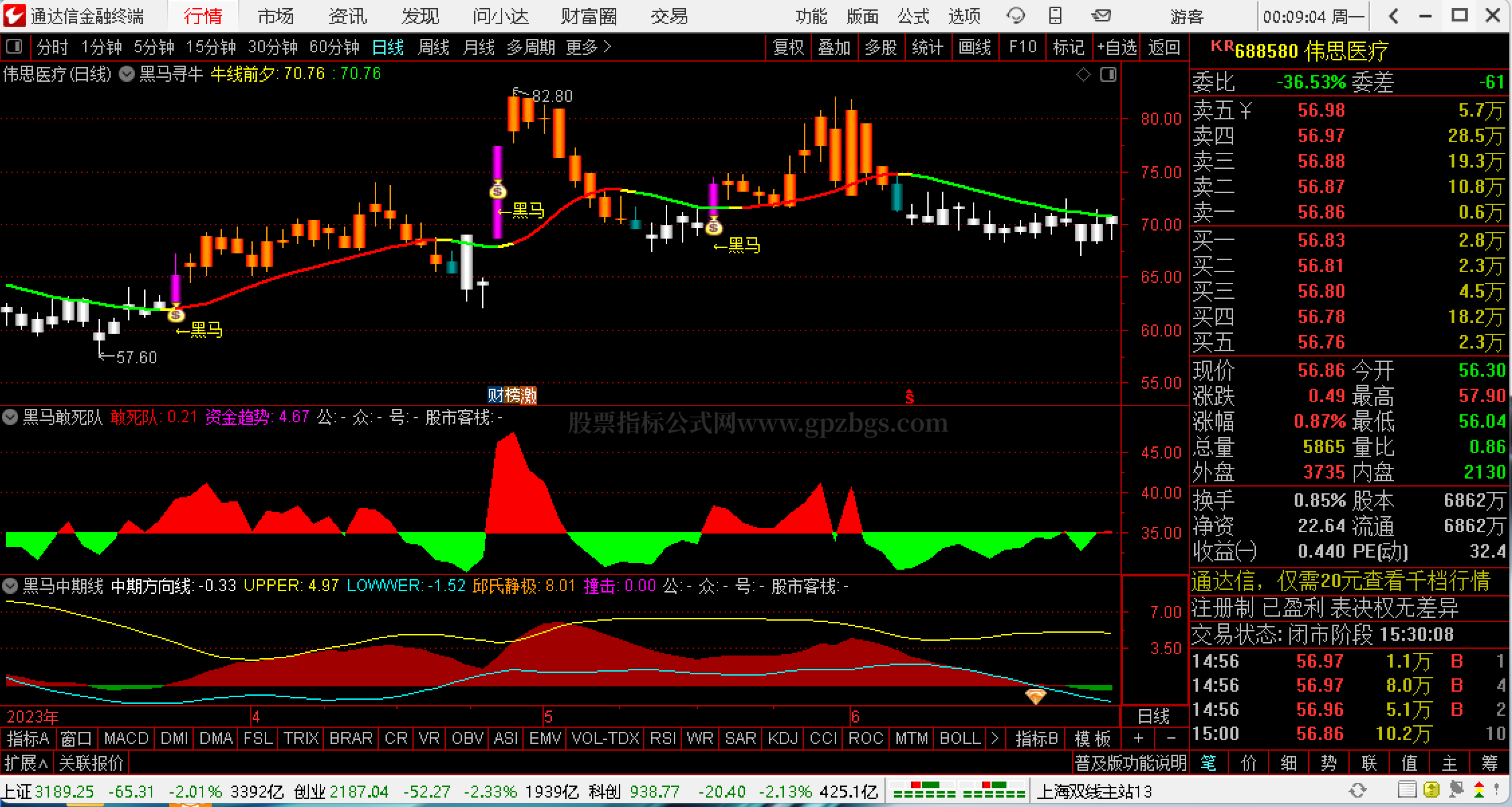Viewport: 1512px width, 807px height.
Task: Toggle the 黑马寻牛 indicator round button
Action: click(127, 74)
